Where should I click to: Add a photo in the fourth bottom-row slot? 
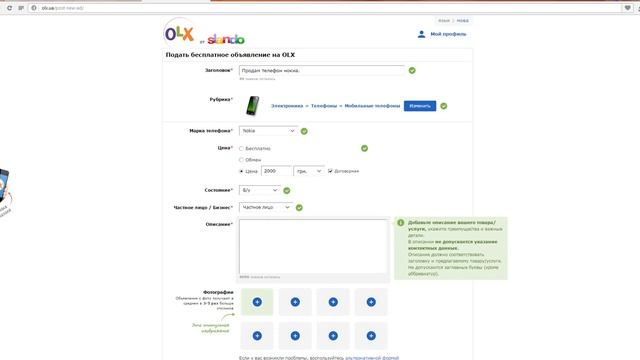pyautogui.click(x=371, y=336)
